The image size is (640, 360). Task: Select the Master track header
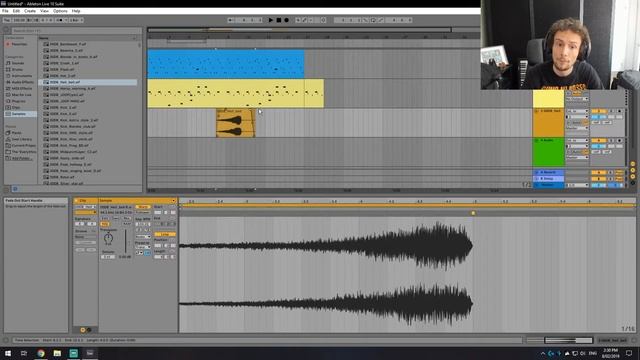click(548, 185)
